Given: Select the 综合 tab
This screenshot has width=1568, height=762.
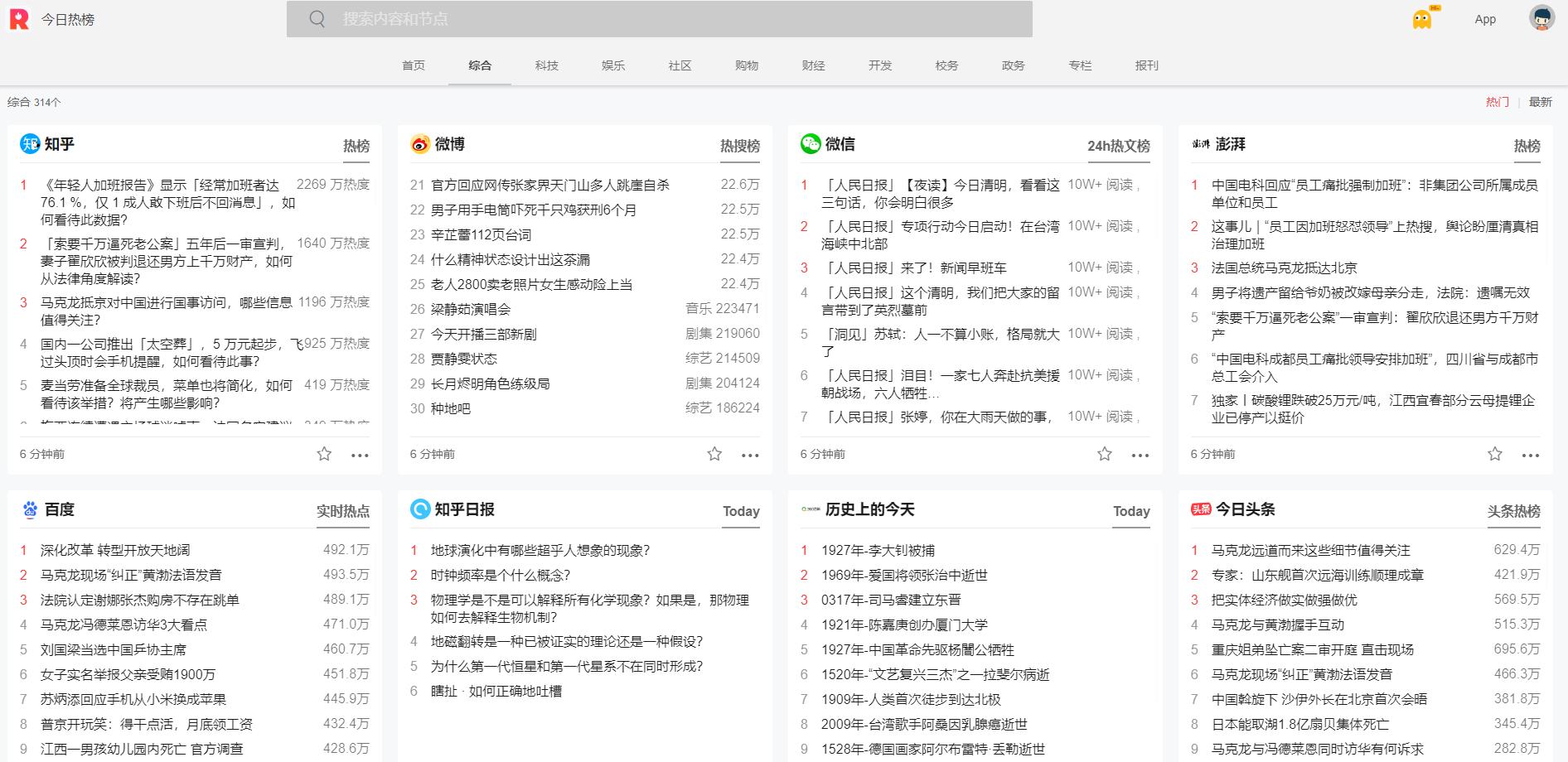Looking at the screenshot, I should pyautogui.click(x=480, y=65).
